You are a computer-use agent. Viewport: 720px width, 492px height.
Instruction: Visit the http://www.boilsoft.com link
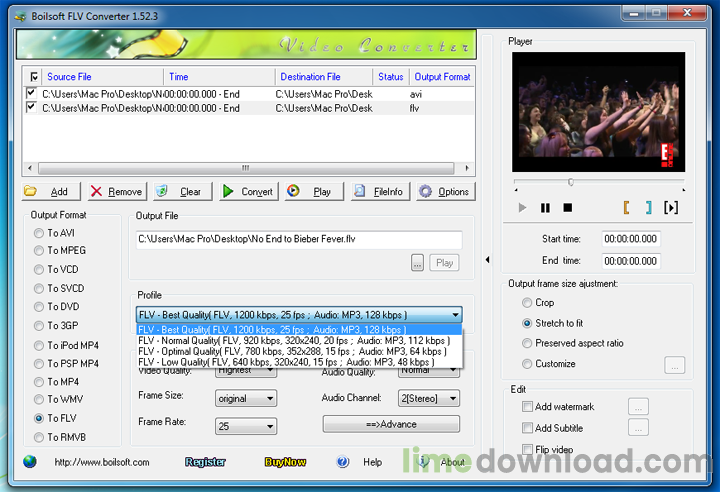[102, 462]
